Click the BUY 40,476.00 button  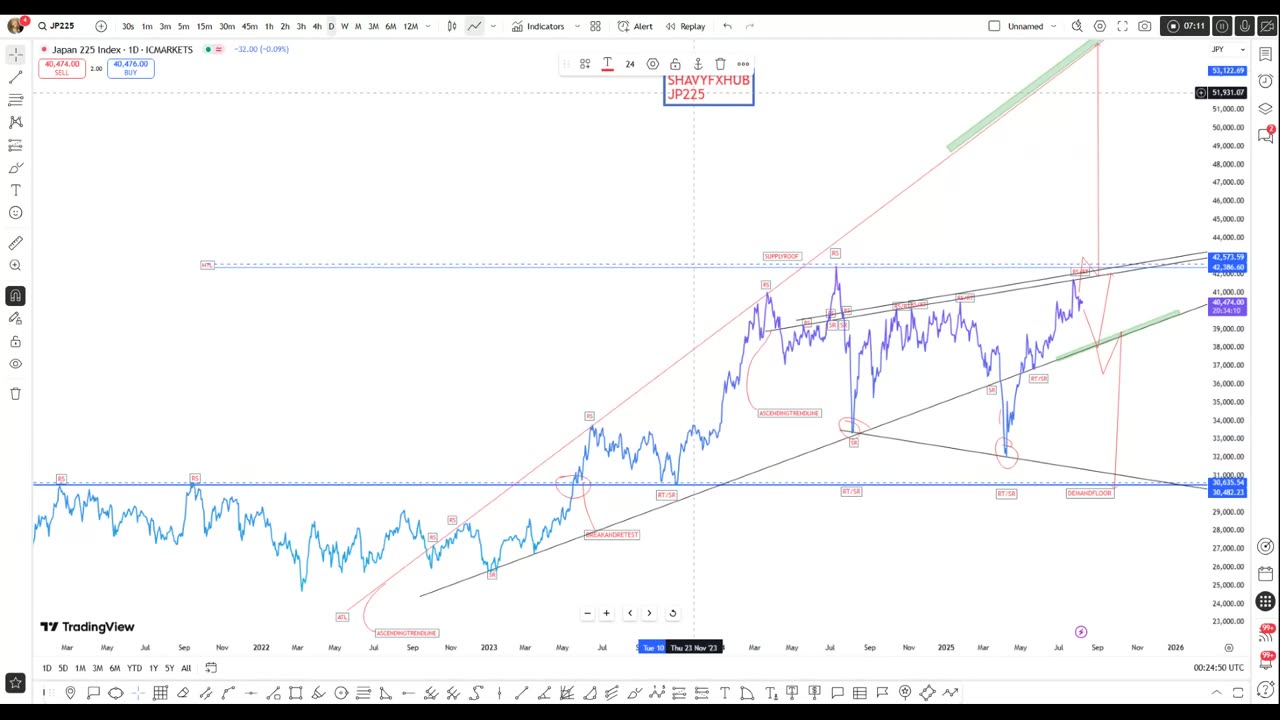(130, 68)
